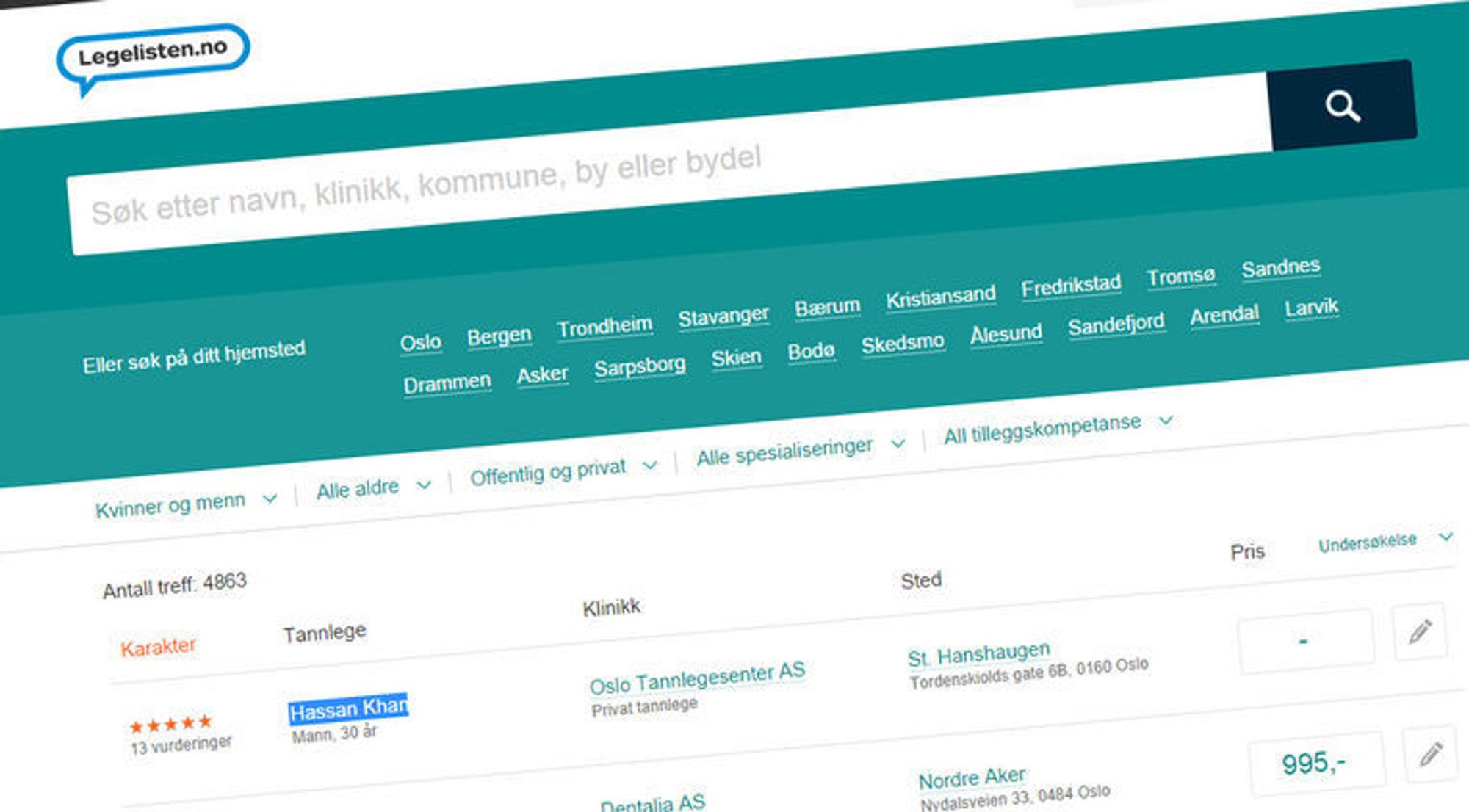
Task: Select the Asker link
Action: point(542,375)
